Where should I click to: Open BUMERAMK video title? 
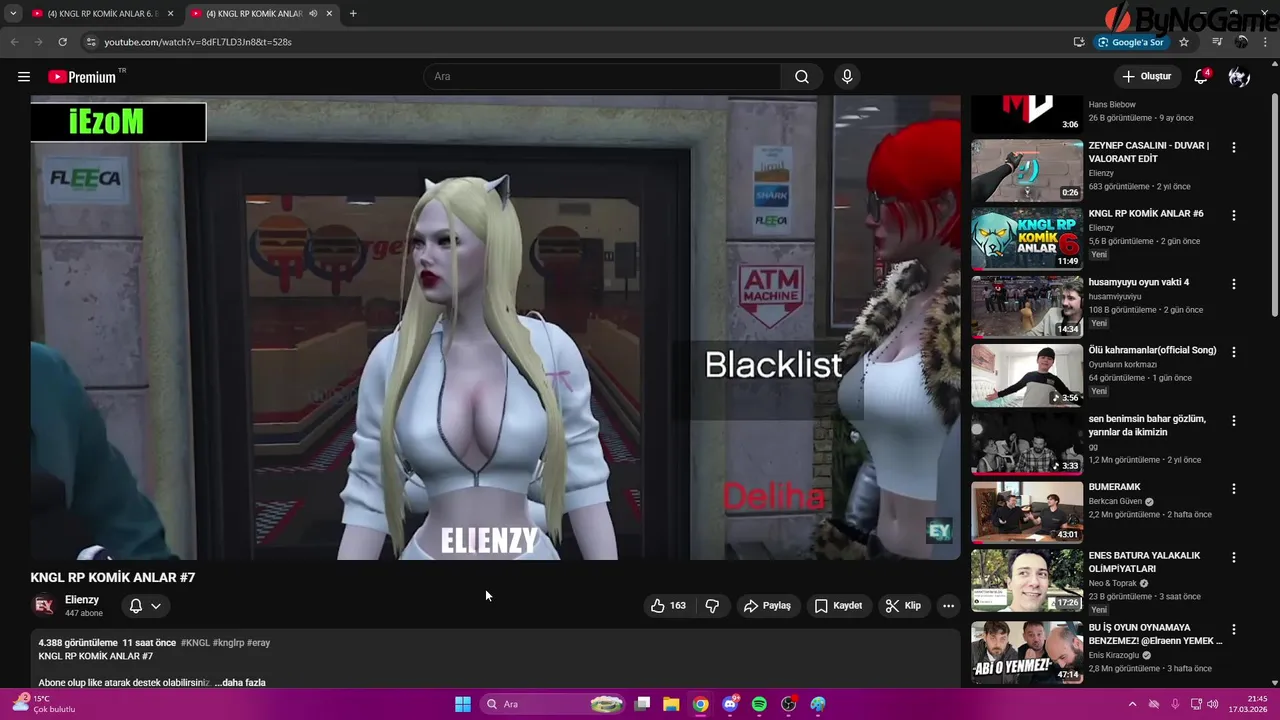pyautogui.click(x=1114, y=487)
